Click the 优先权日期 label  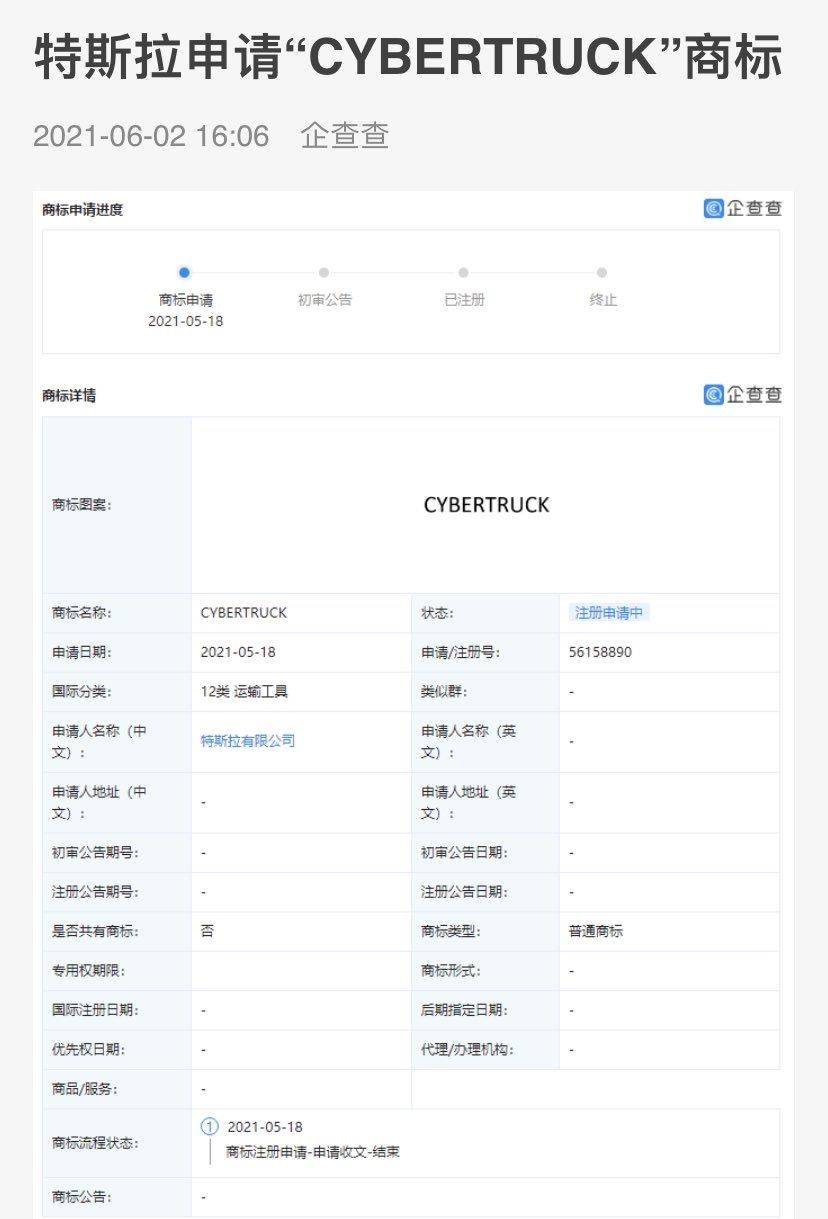point(89,1050)
